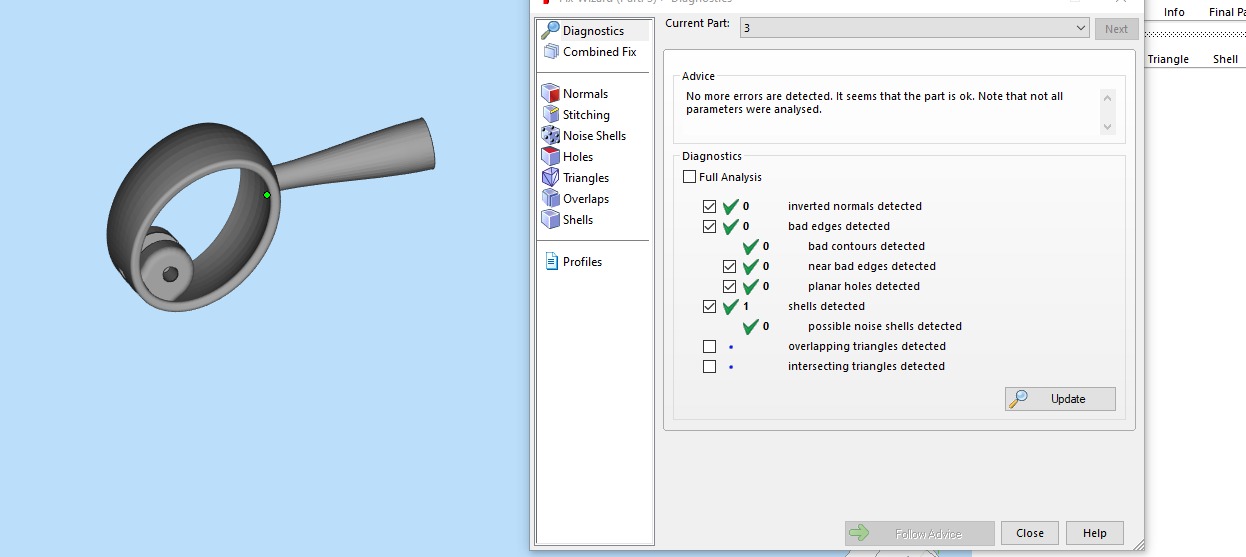This screenshot has width=1246, height=557.
Task: Switch to the Triangle tab
Action: (x=1168, y=59)
